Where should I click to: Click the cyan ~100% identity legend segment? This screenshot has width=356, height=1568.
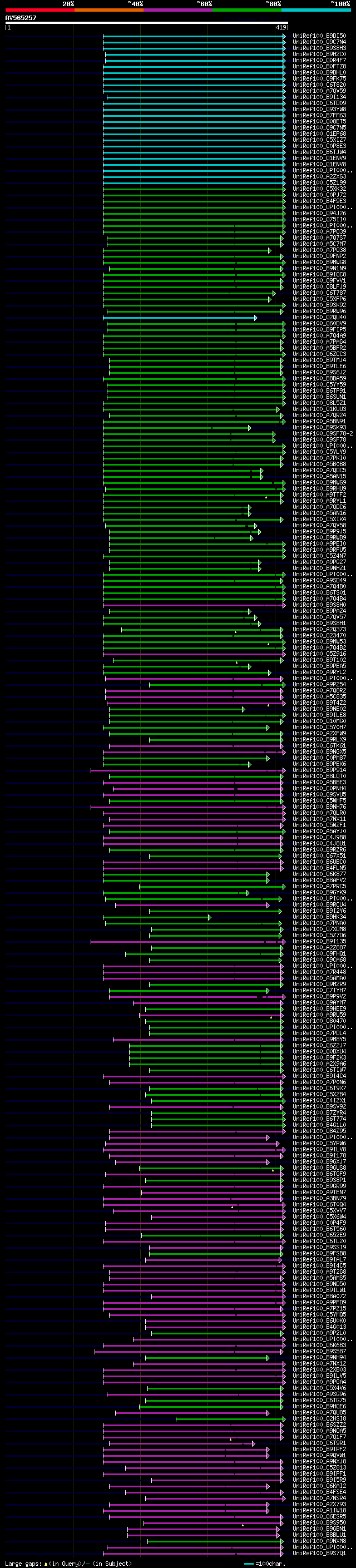pyautogui.click(x=316, y=10)
